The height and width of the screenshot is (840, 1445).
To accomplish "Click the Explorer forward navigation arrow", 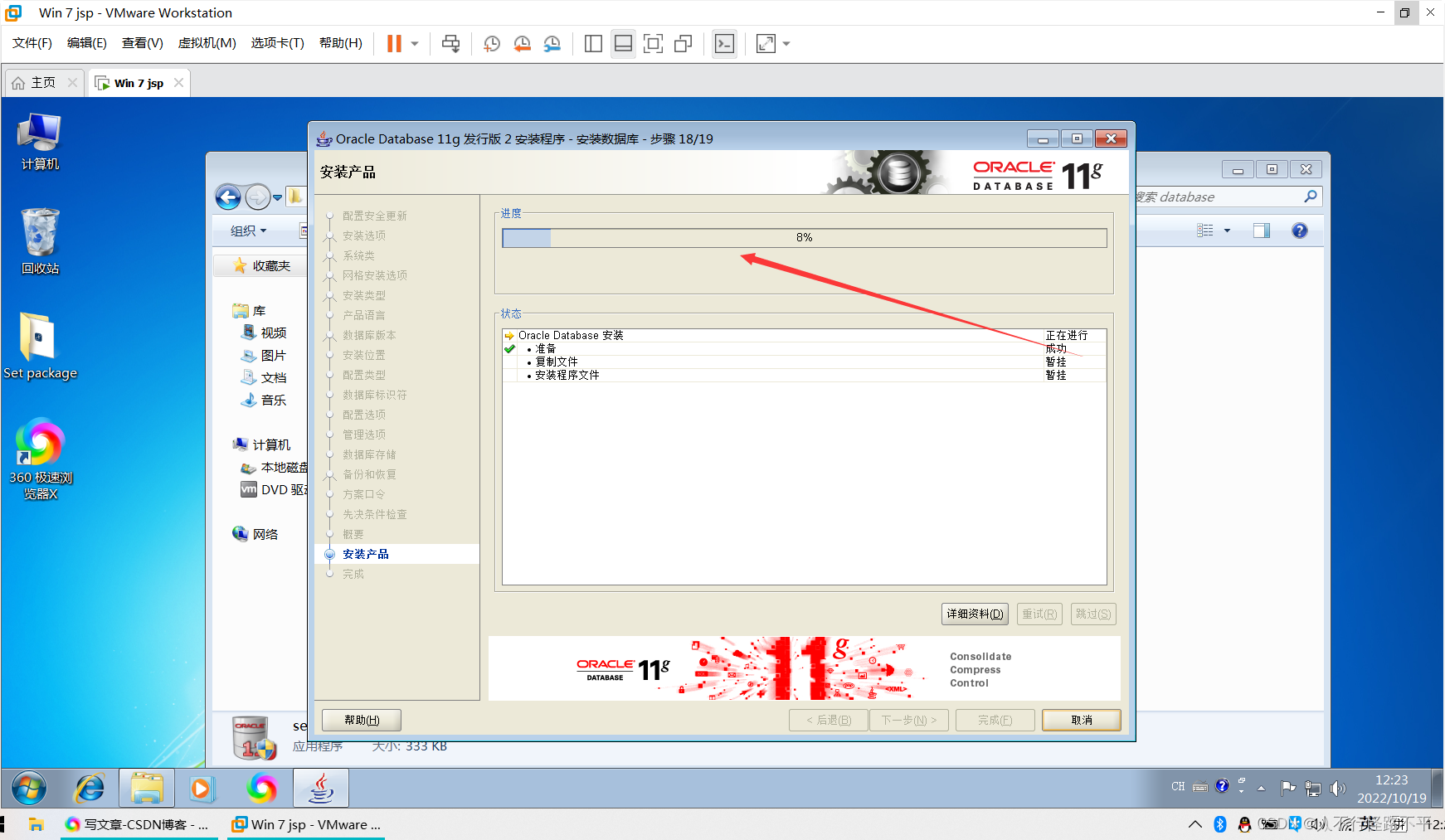I will [x=258, y=197].
